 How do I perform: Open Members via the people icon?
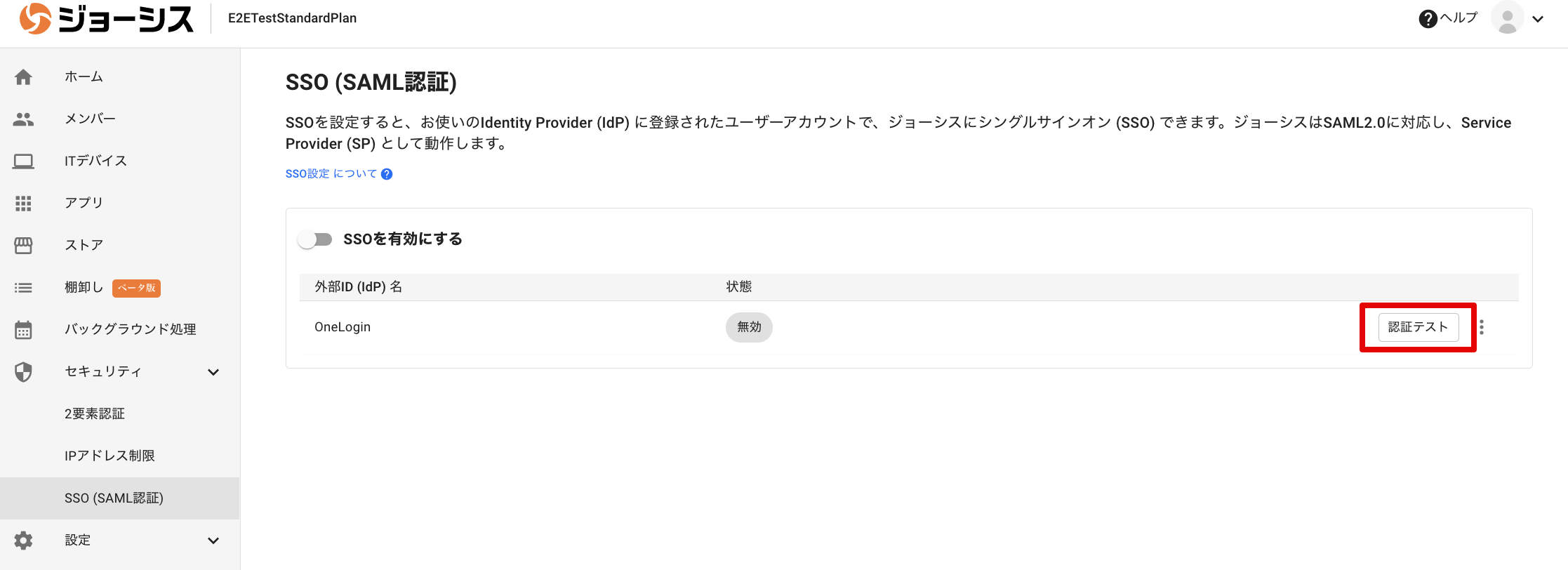click(x=23, y=119)
